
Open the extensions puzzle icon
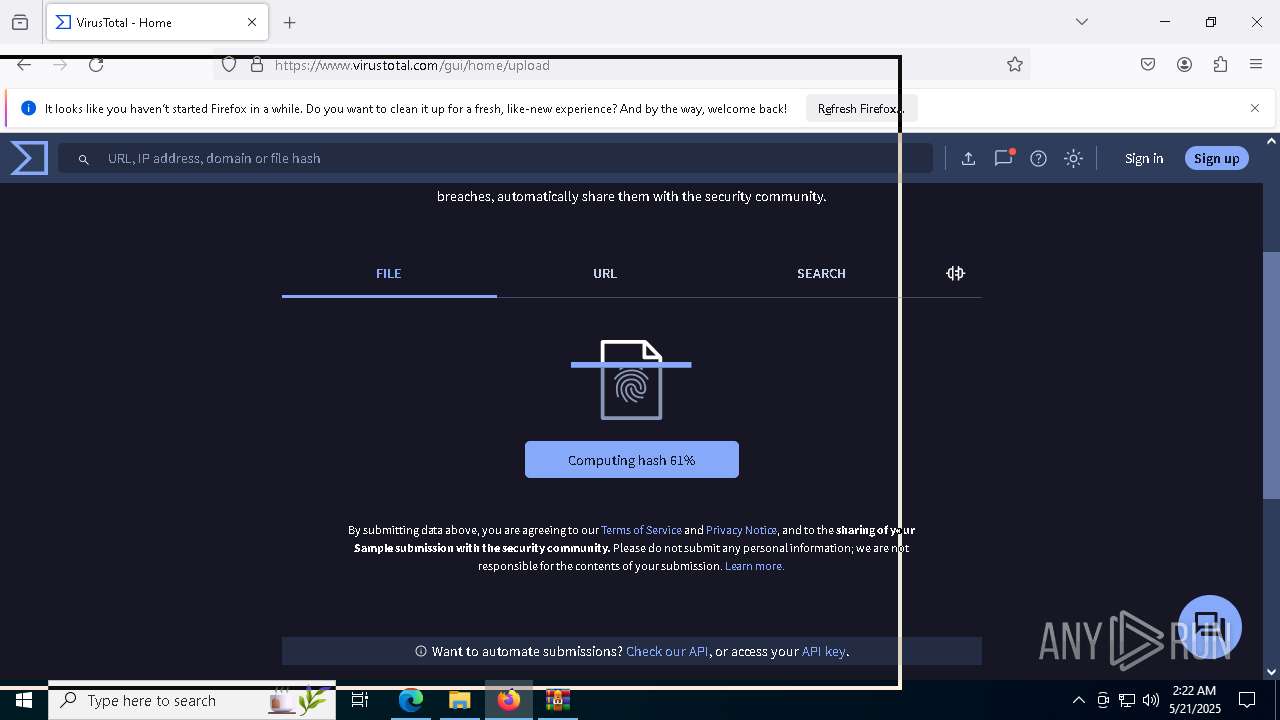coord(1220,65)
